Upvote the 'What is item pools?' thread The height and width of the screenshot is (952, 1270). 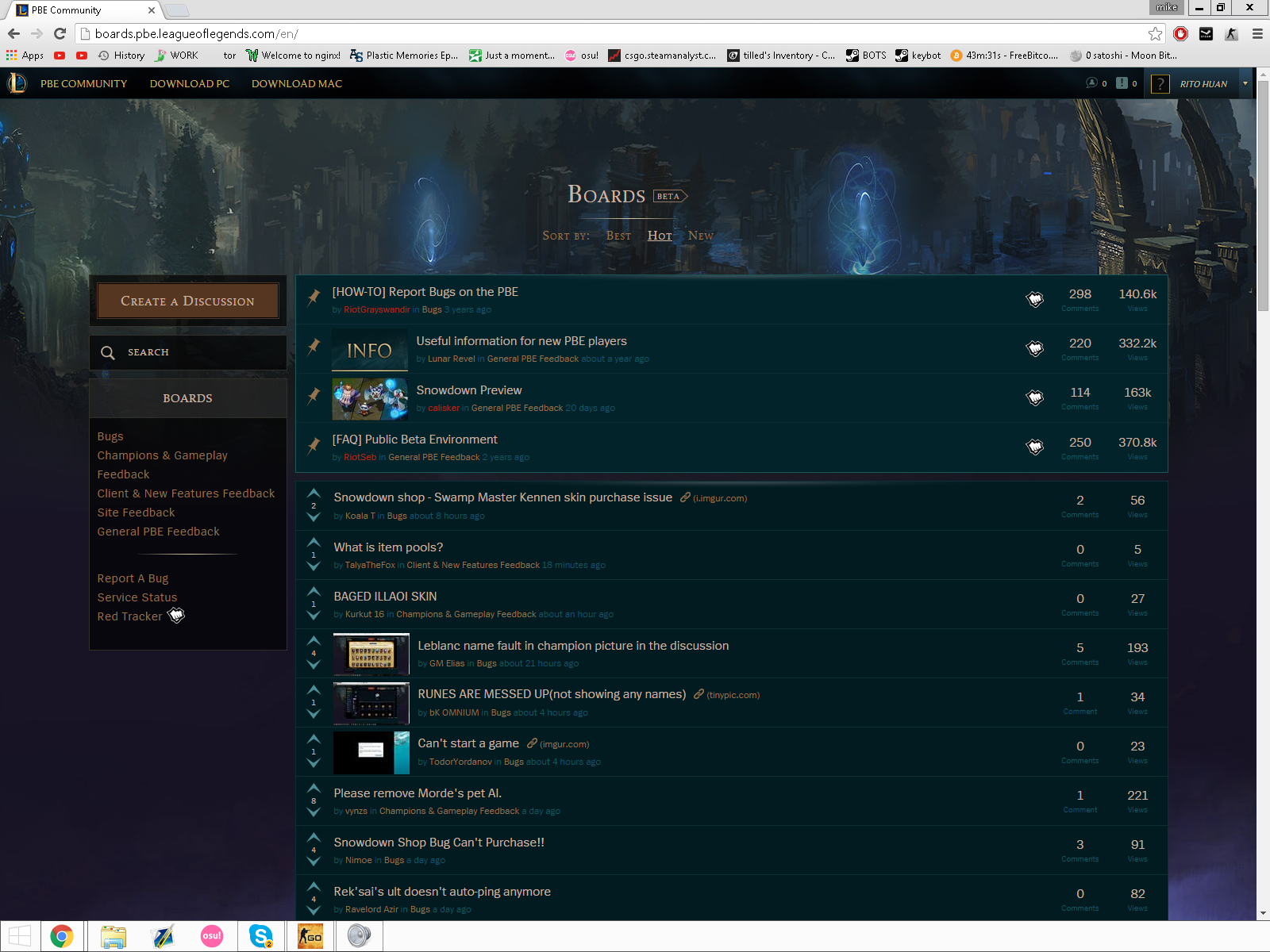314,543
